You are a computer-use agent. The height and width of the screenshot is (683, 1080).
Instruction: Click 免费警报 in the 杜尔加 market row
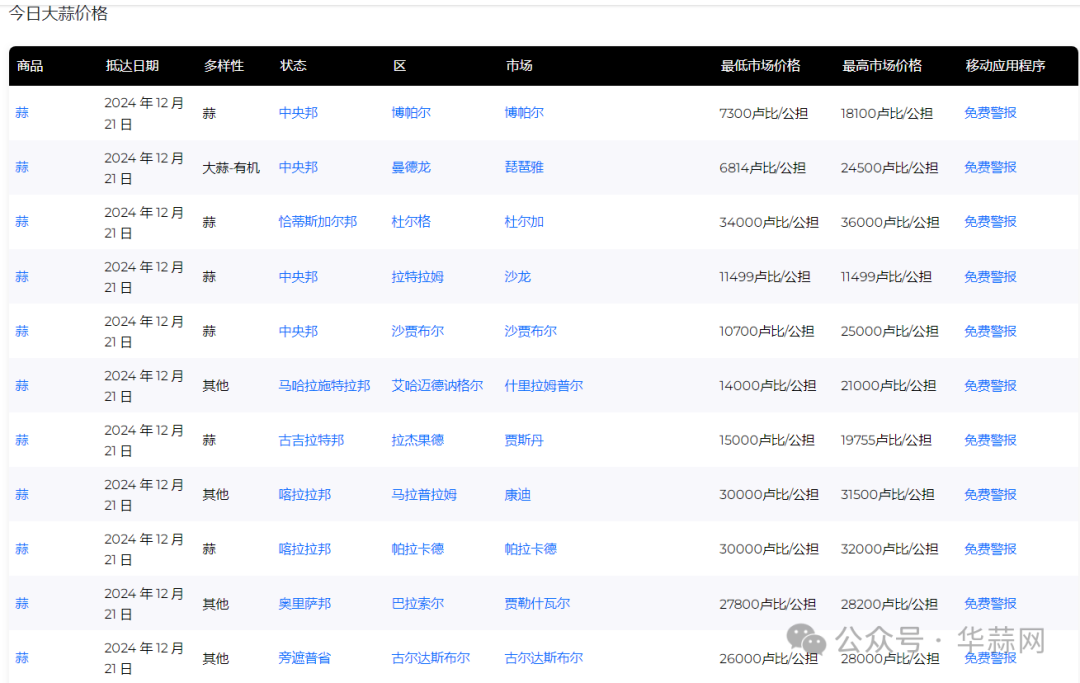point(990,222)
